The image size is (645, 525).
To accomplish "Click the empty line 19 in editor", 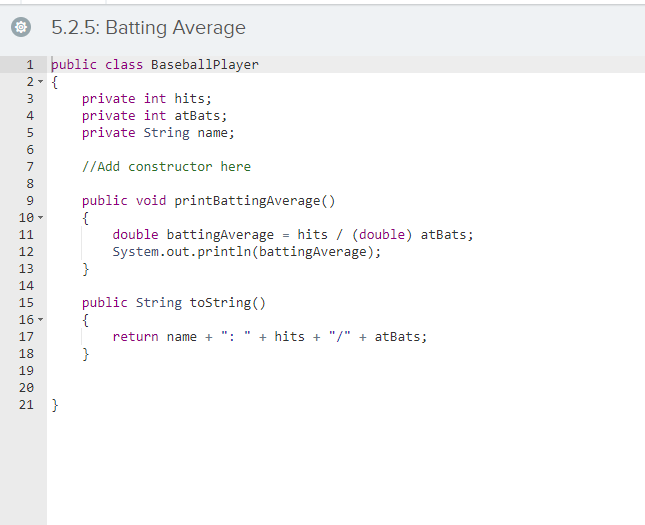I will tap(346, 371).
